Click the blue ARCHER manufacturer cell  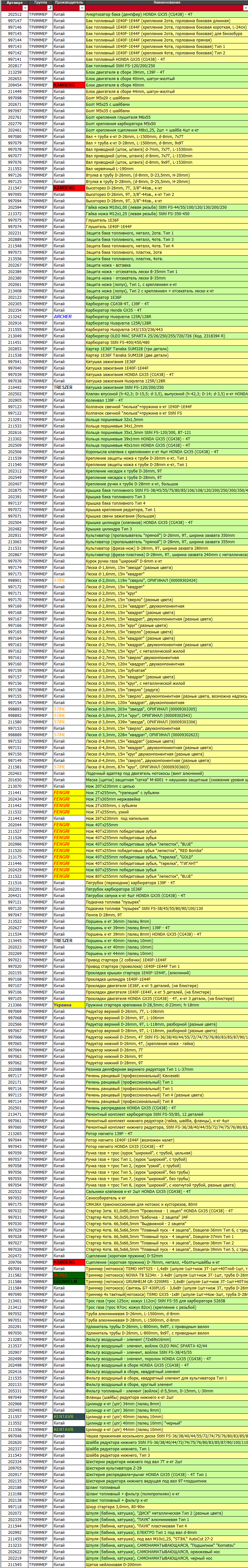pyautogui.click(x=69, y=316)
